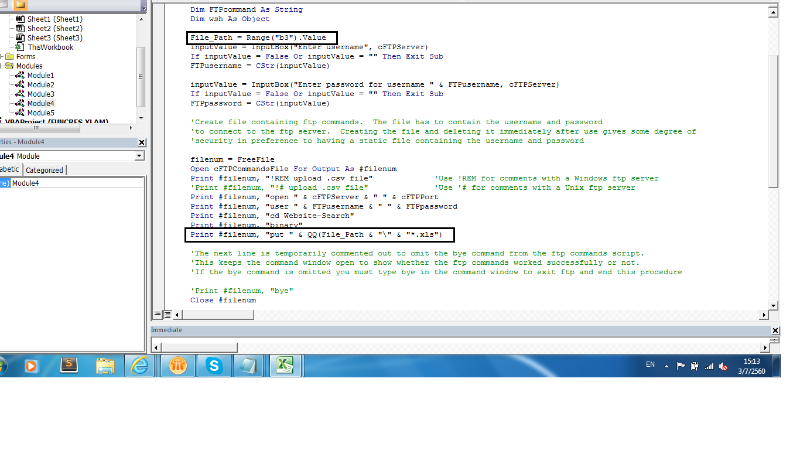The image size is (800, 450).
Task: Open Skype from the taskbar
Action: tap(213, 366)
